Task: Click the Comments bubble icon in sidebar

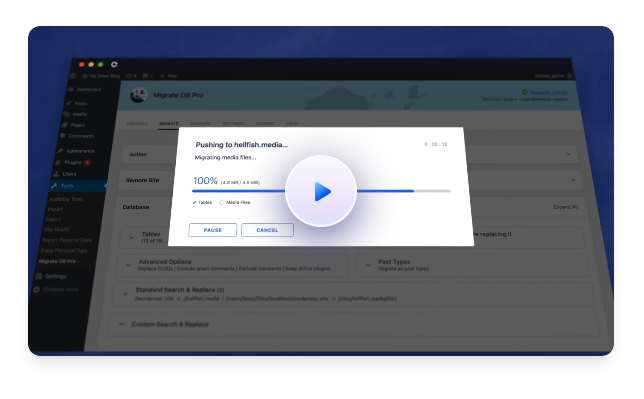Action: tap(62, 136)
